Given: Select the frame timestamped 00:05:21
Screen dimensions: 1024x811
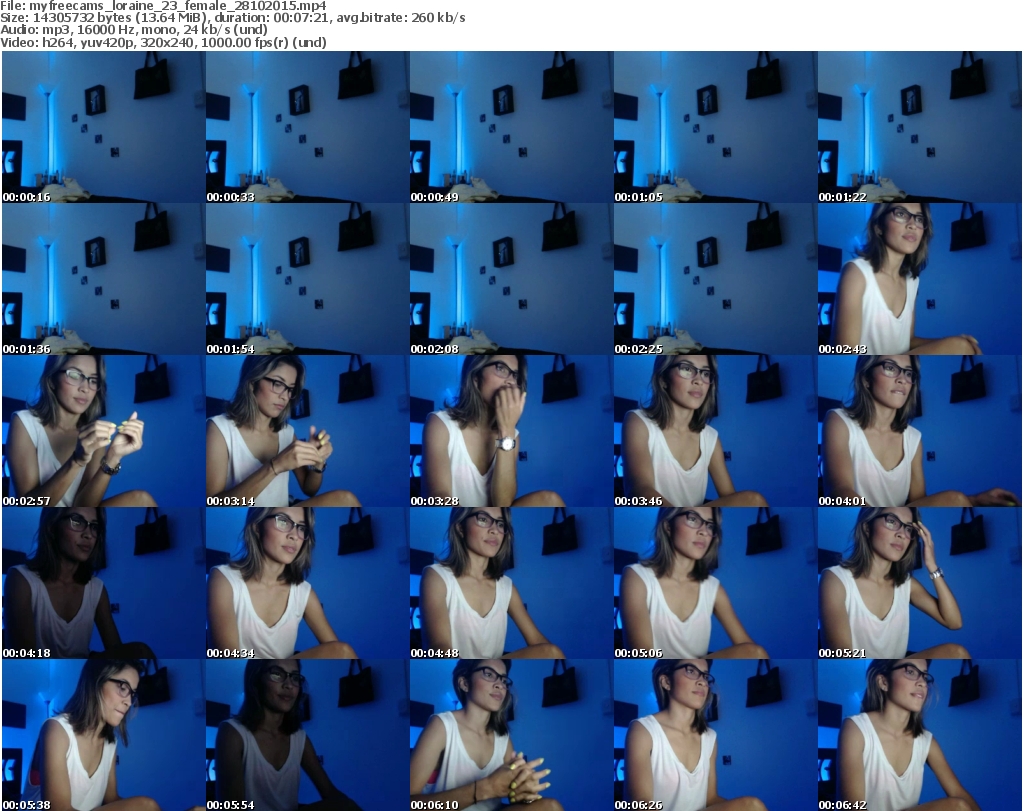Looking at the screenshot, I should coord(920,583).
